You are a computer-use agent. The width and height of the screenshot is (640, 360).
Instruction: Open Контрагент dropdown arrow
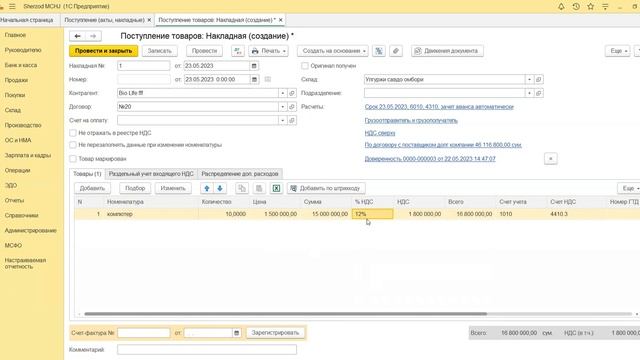282,93
